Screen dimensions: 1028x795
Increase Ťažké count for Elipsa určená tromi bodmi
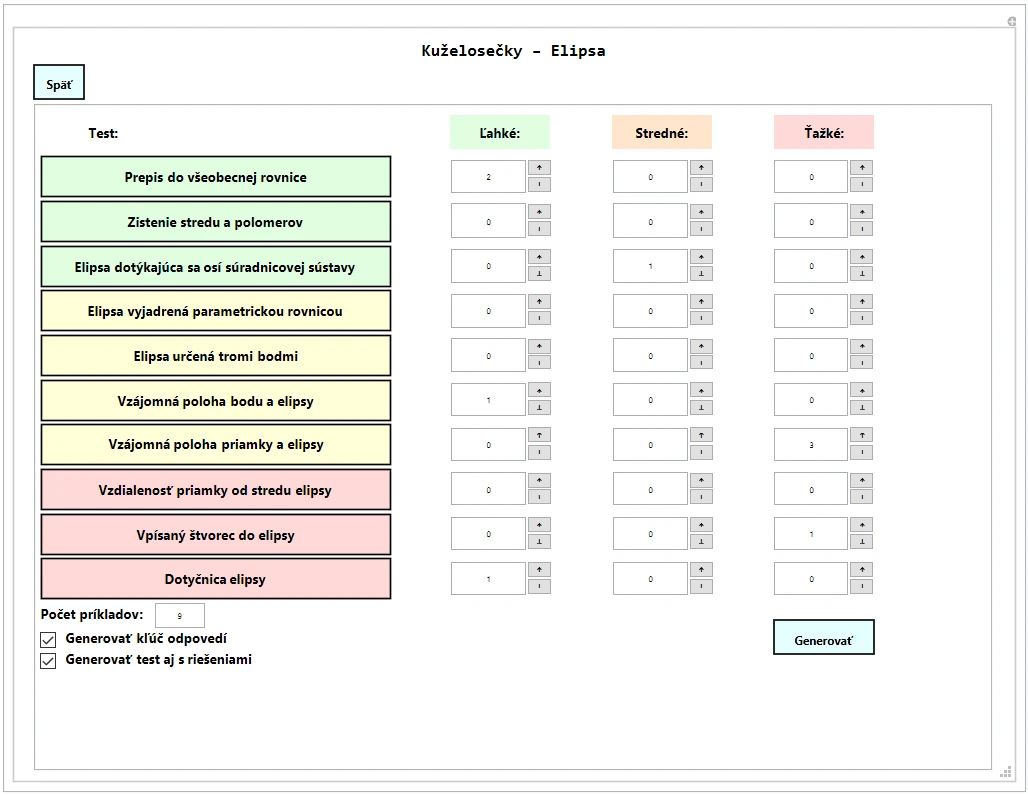pyautogui.click(x=861, y=346)
